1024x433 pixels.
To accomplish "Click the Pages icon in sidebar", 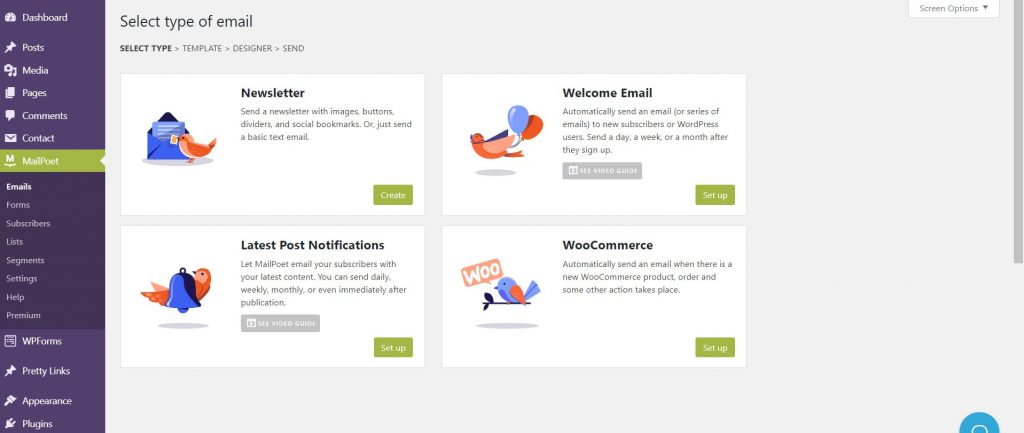I will pyautogui.click(x=10, y=93).
